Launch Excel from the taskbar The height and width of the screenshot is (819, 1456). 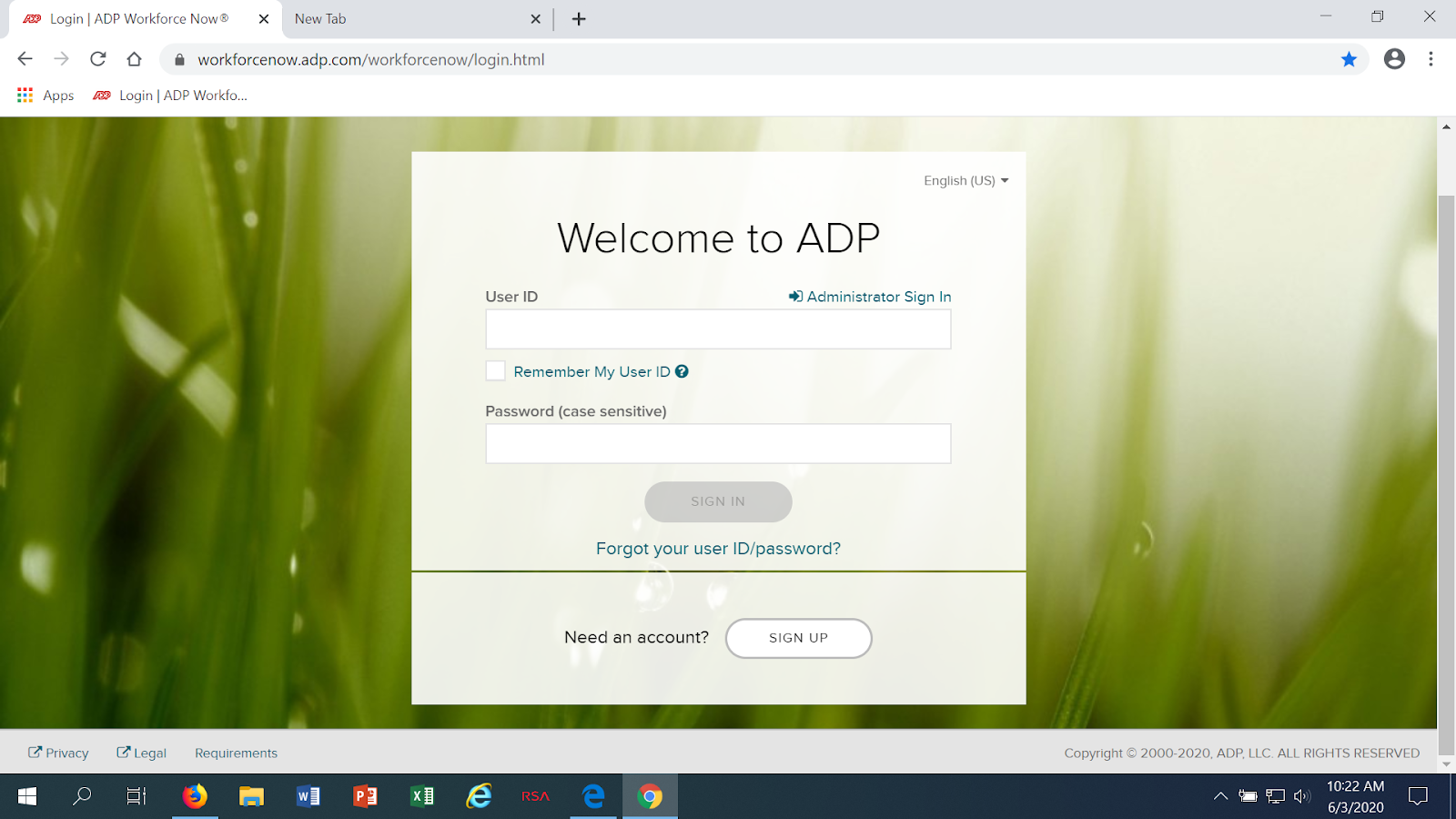coord(422,796)
